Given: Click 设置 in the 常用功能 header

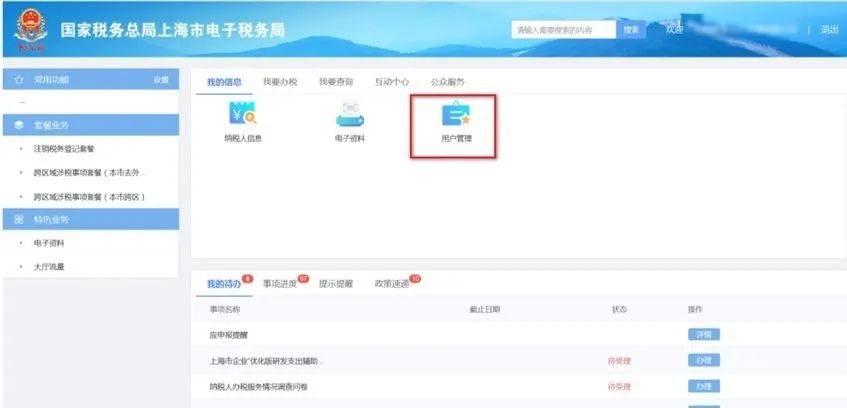Looking at the screenshot, I should click(x=161, y=79).
